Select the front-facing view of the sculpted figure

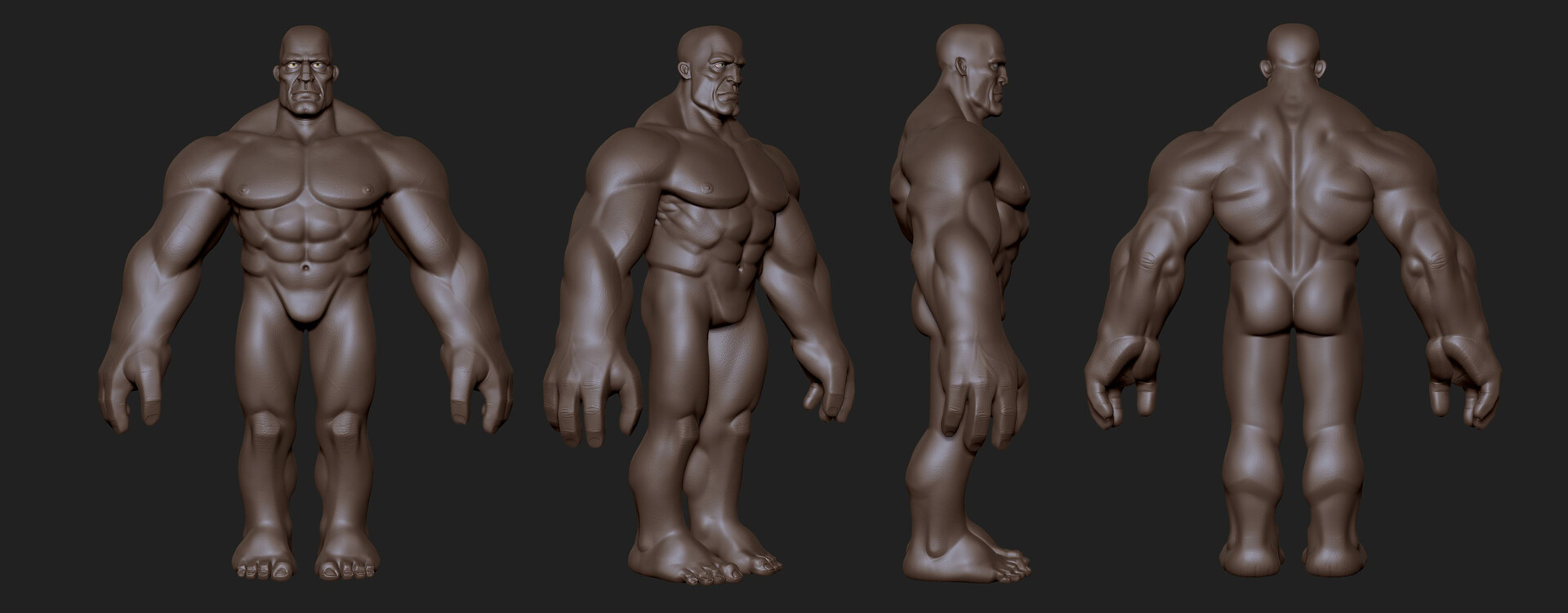pyautogui.click(x=305, y=302)
